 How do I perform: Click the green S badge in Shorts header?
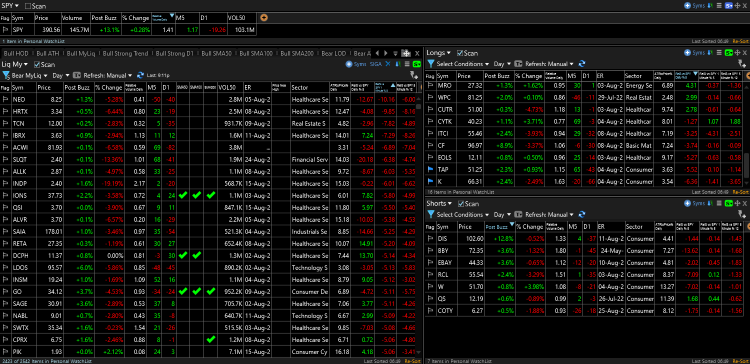729,204
